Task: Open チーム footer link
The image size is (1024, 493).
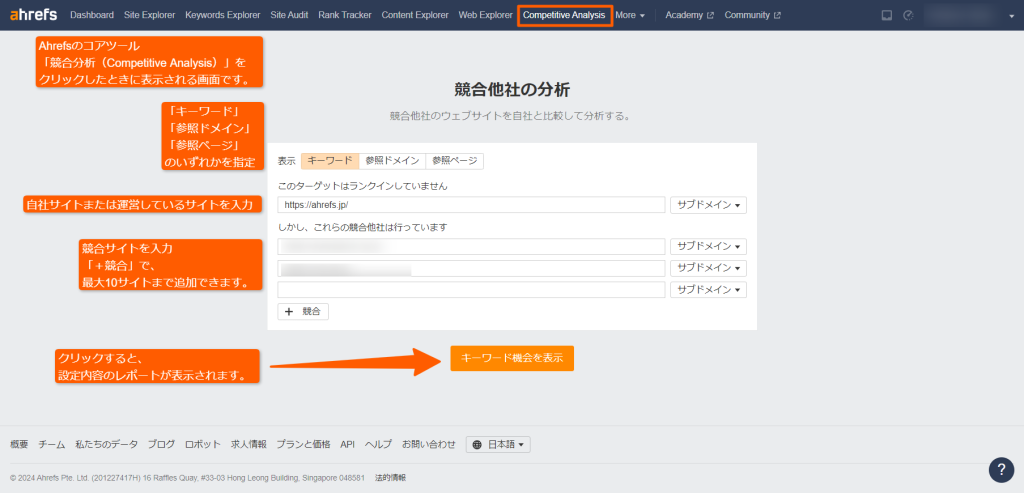Action: coord(52,444)
